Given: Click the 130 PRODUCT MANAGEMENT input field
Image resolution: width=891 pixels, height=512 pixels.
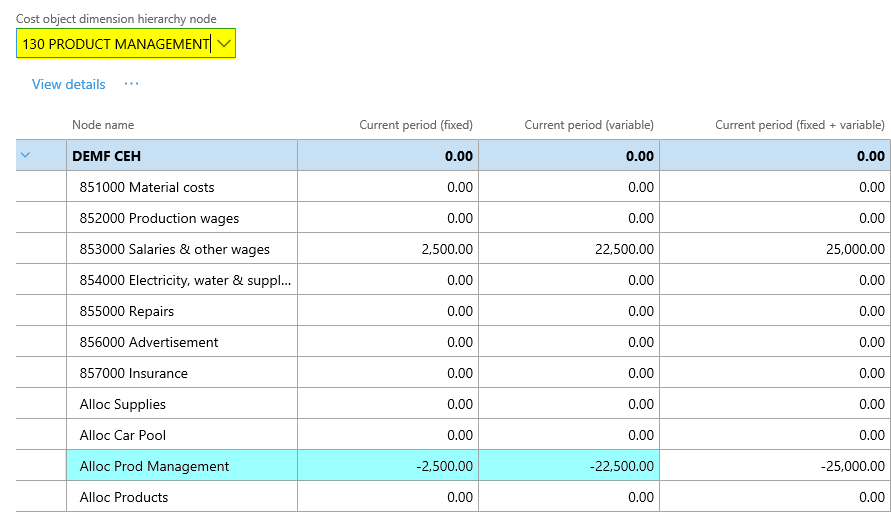Looking at the screenshot, I should coord(114,43).
